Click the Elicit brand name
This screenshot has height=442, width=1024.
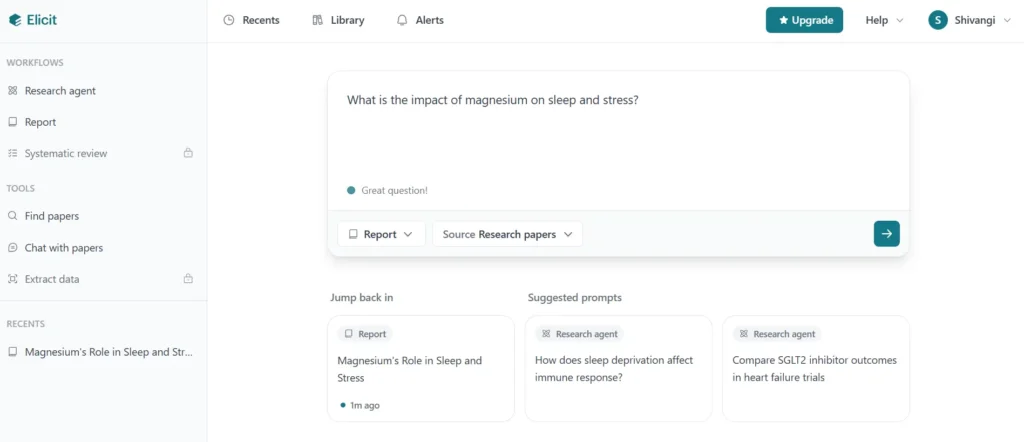42,20
